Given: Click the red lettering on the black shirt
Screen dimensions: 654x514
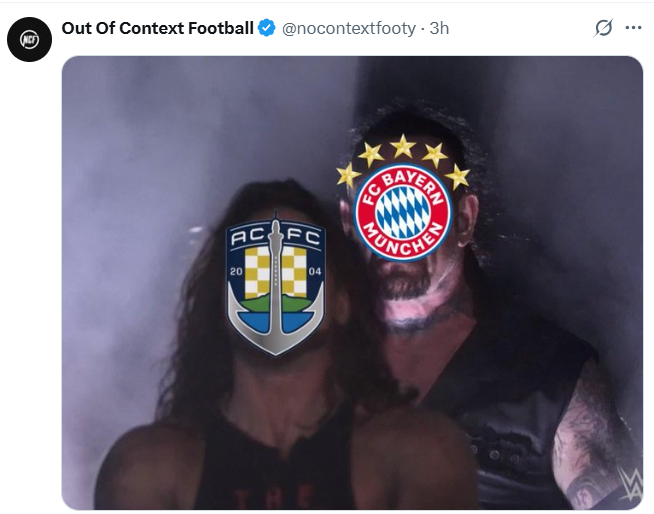Looking at the screenshot, I should [273, 496].
